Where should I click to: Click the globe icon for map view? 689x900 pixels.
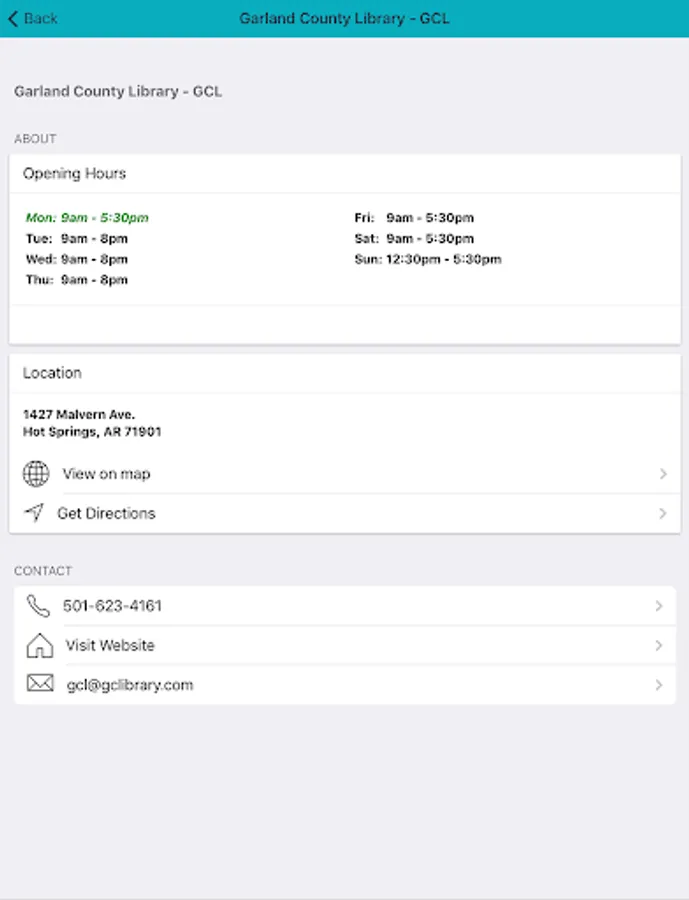pyautogui.click(x=36, y=474)
